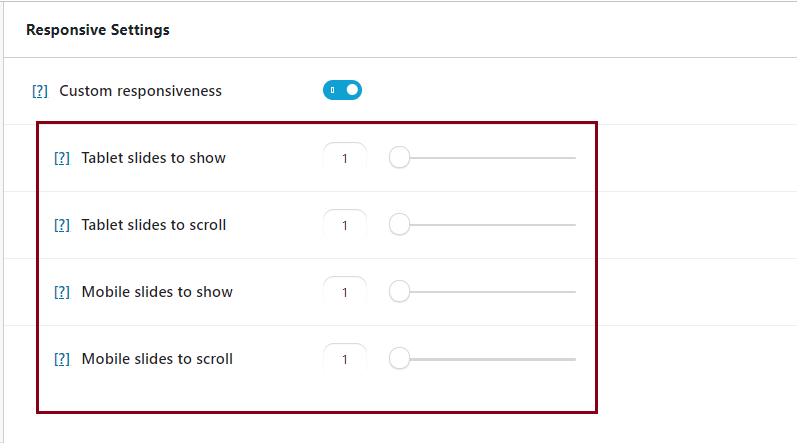Image resolution: width=797 pixels, height=447 pixels.
Task: Click the Custom responsiveness label
Action: click(141, 91)
